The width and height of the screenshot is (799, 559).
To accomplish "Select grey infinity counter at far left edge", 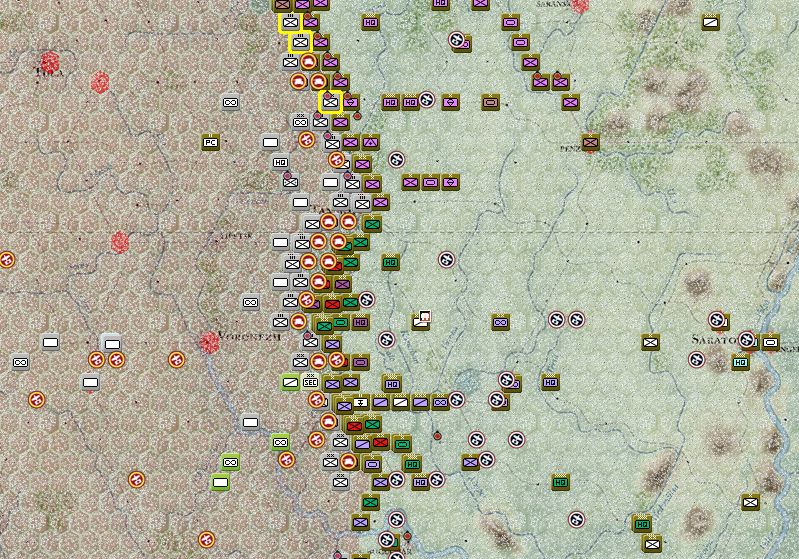I will pyautogui.click(x=20, y=362).
